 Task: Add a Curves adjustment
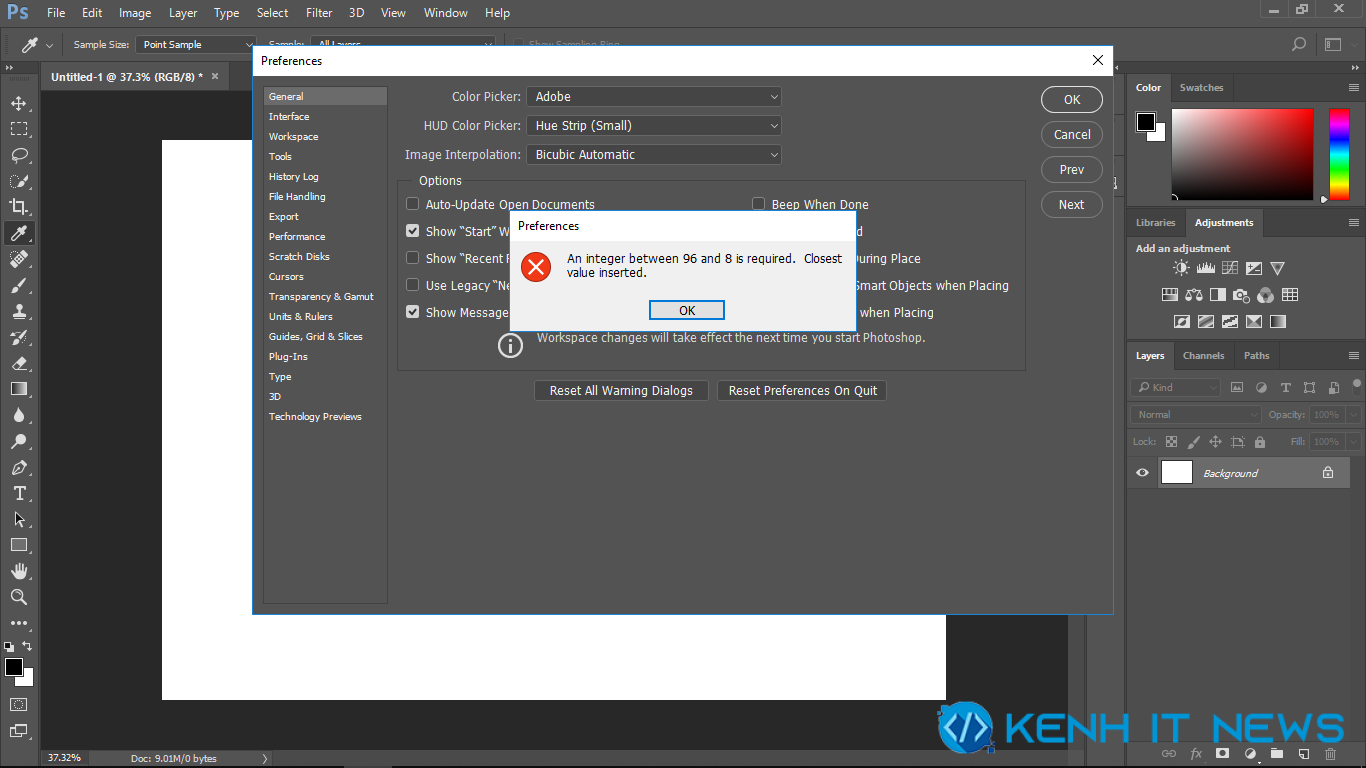(1229, 268)
